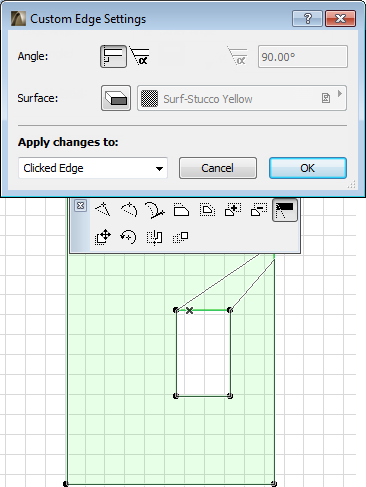
Task: Select the mirror tool in pet palette
Action: [155, 237]
